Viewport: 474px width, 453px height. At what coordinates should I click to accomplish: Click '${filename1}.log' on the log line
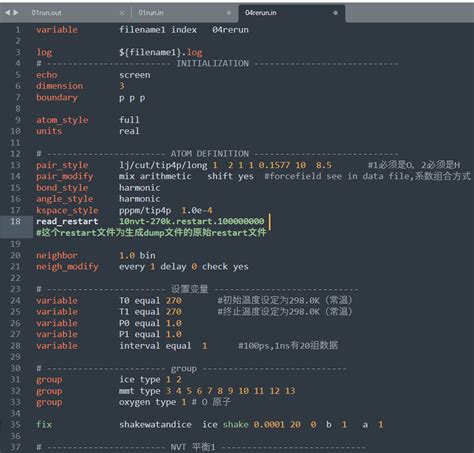(161, 52)
